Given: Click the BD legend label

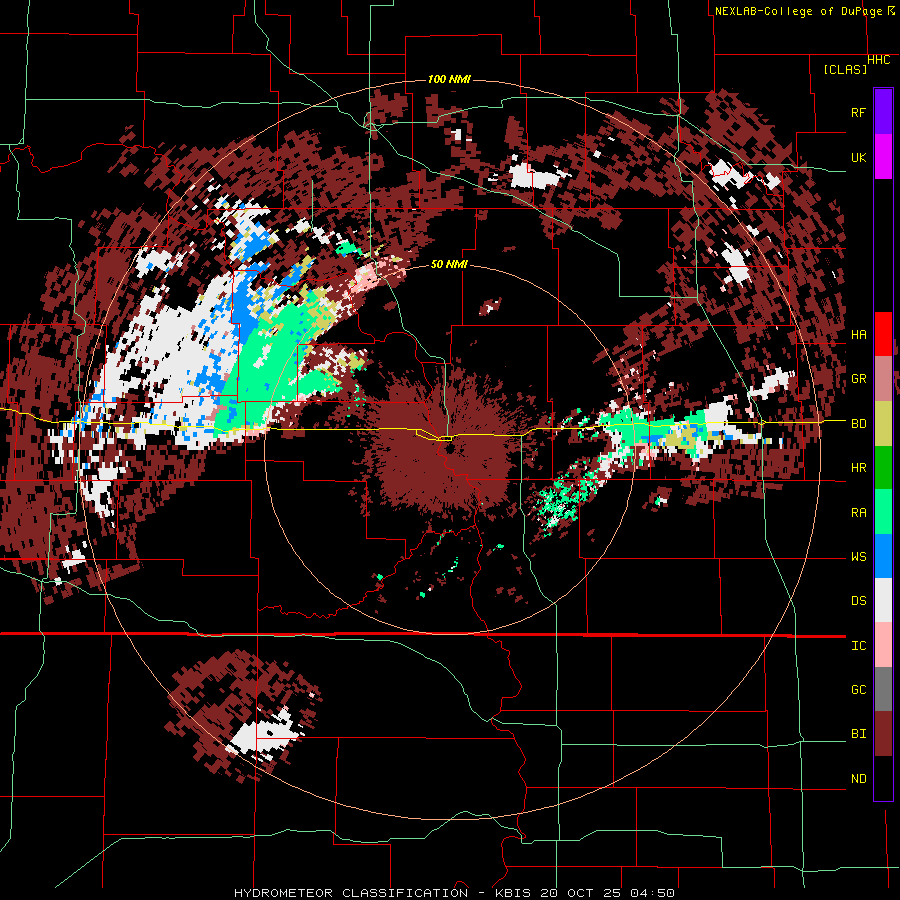Looking at the screenshot, I should (x=858, y=424).
